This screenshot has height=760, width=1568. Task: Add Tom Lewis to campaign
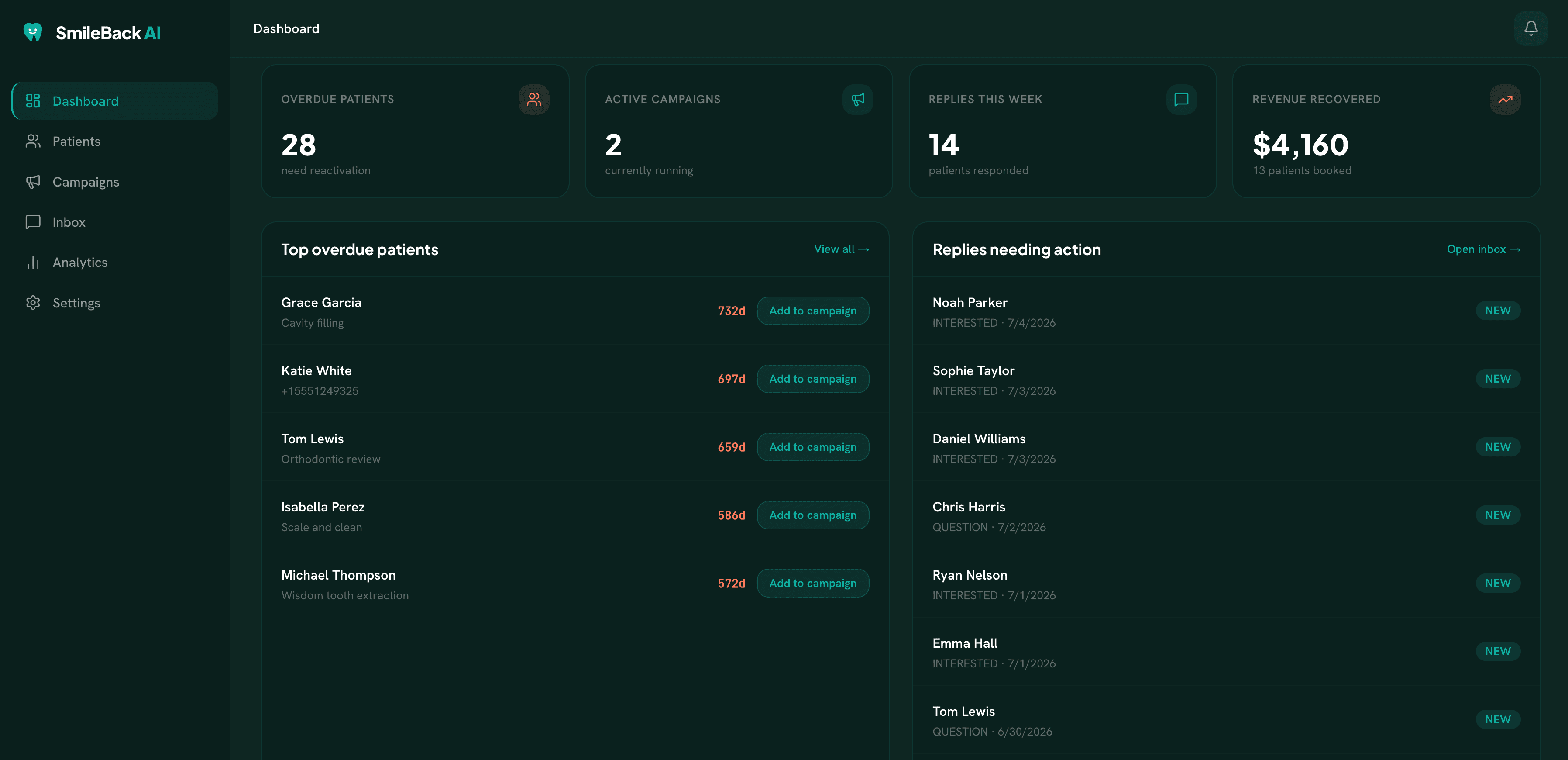tap(813, 447)
